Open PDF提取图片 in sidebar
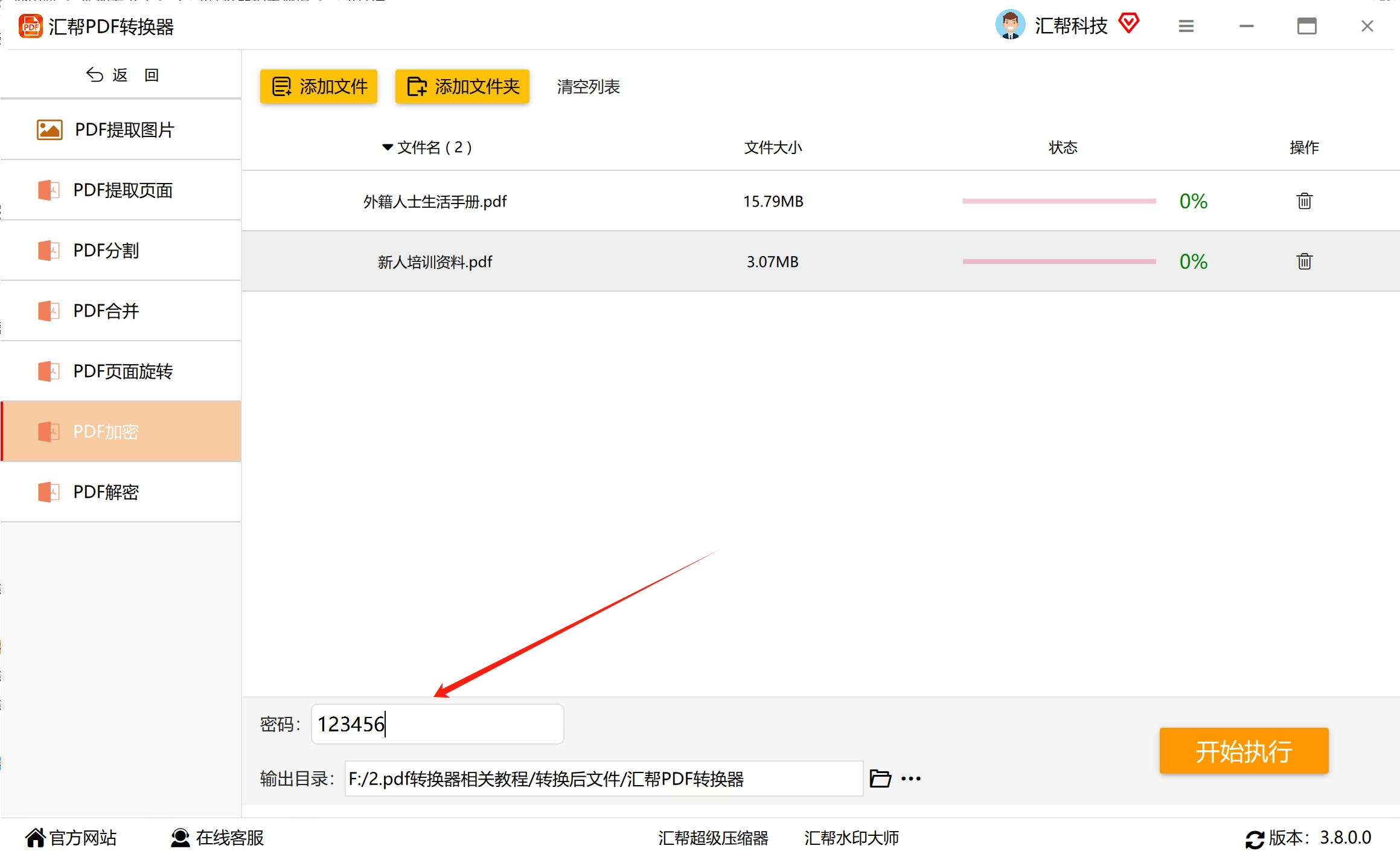This screenshot has height=857, width=1400. point(121,130)
